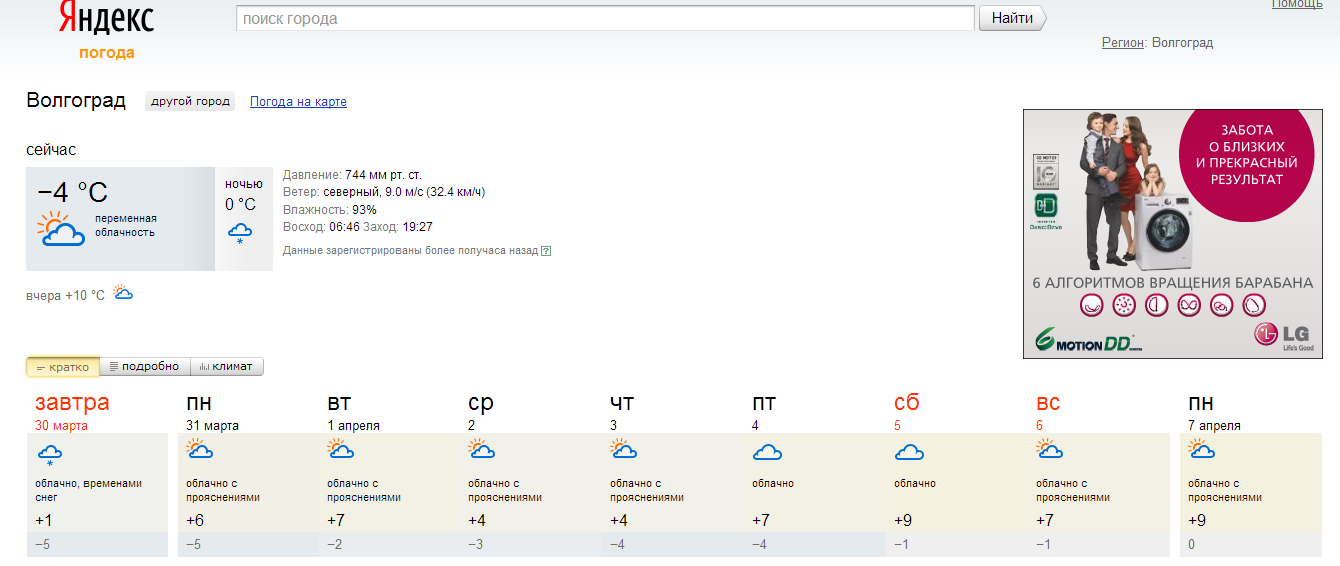The width and height of the screenshot is (1340, 566).
Task: Click the weather icon for 31 марта
Action: pos(200,450)
